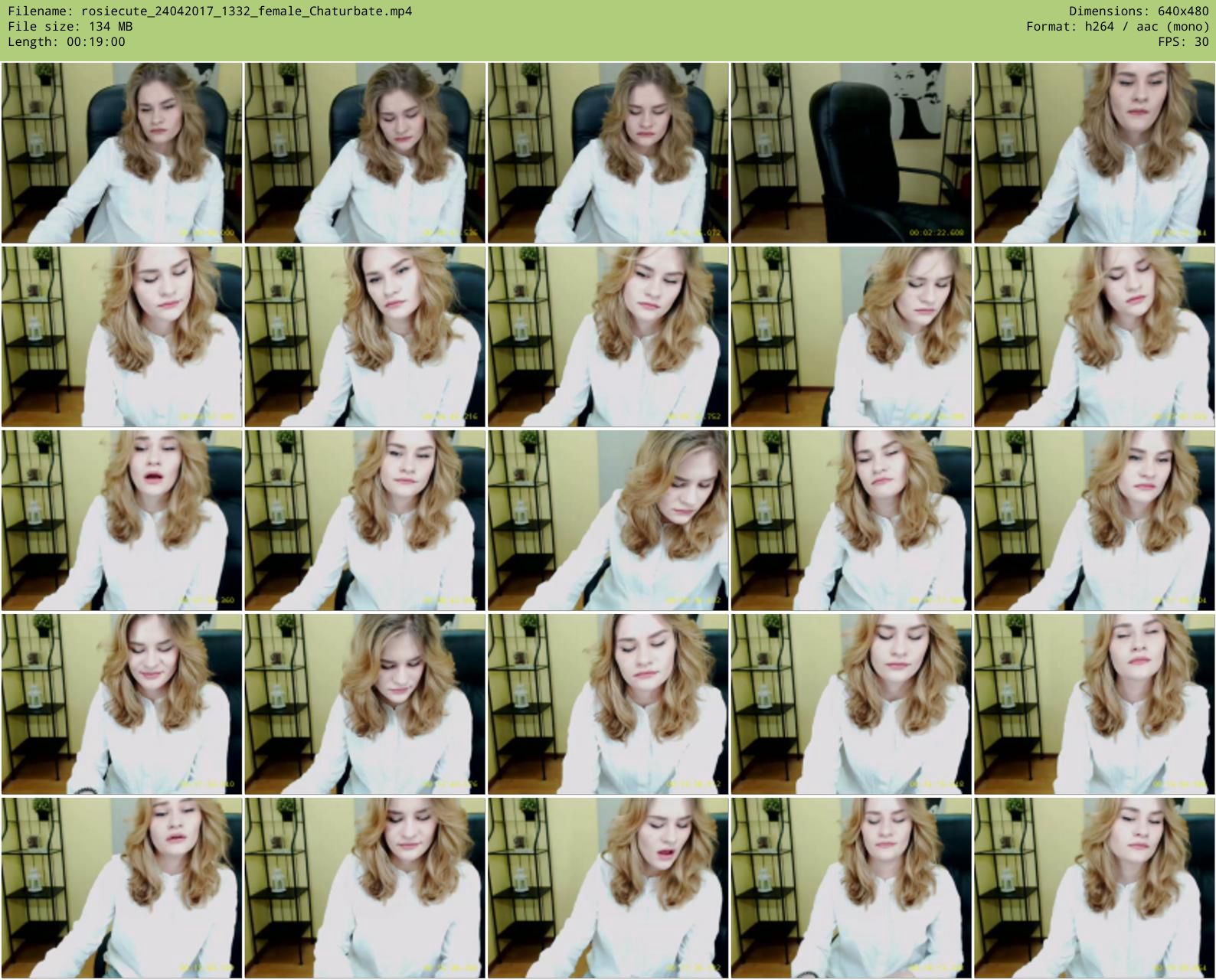Click the first thumbnail in the second row
1216x980 pixels.
[x=122, y=336]
